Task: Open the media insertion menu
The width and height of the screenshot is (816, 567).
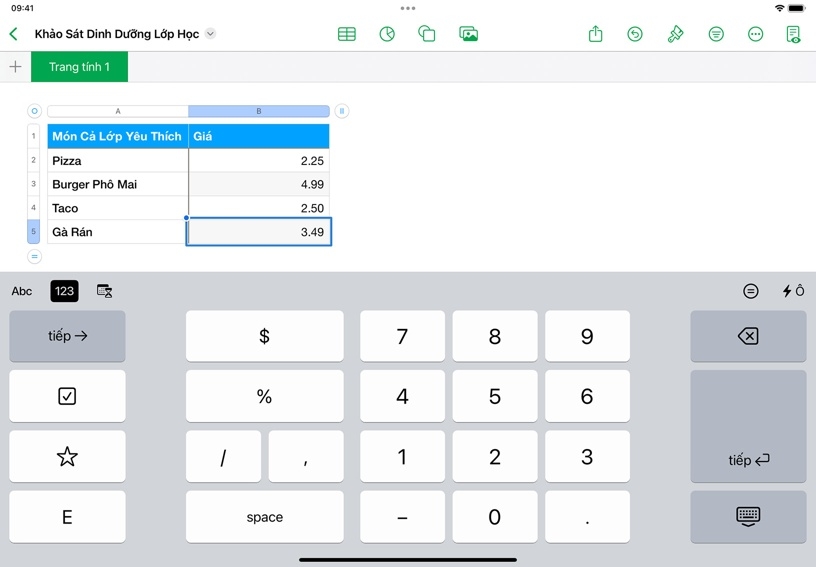Action: click(x=468, y=34)
